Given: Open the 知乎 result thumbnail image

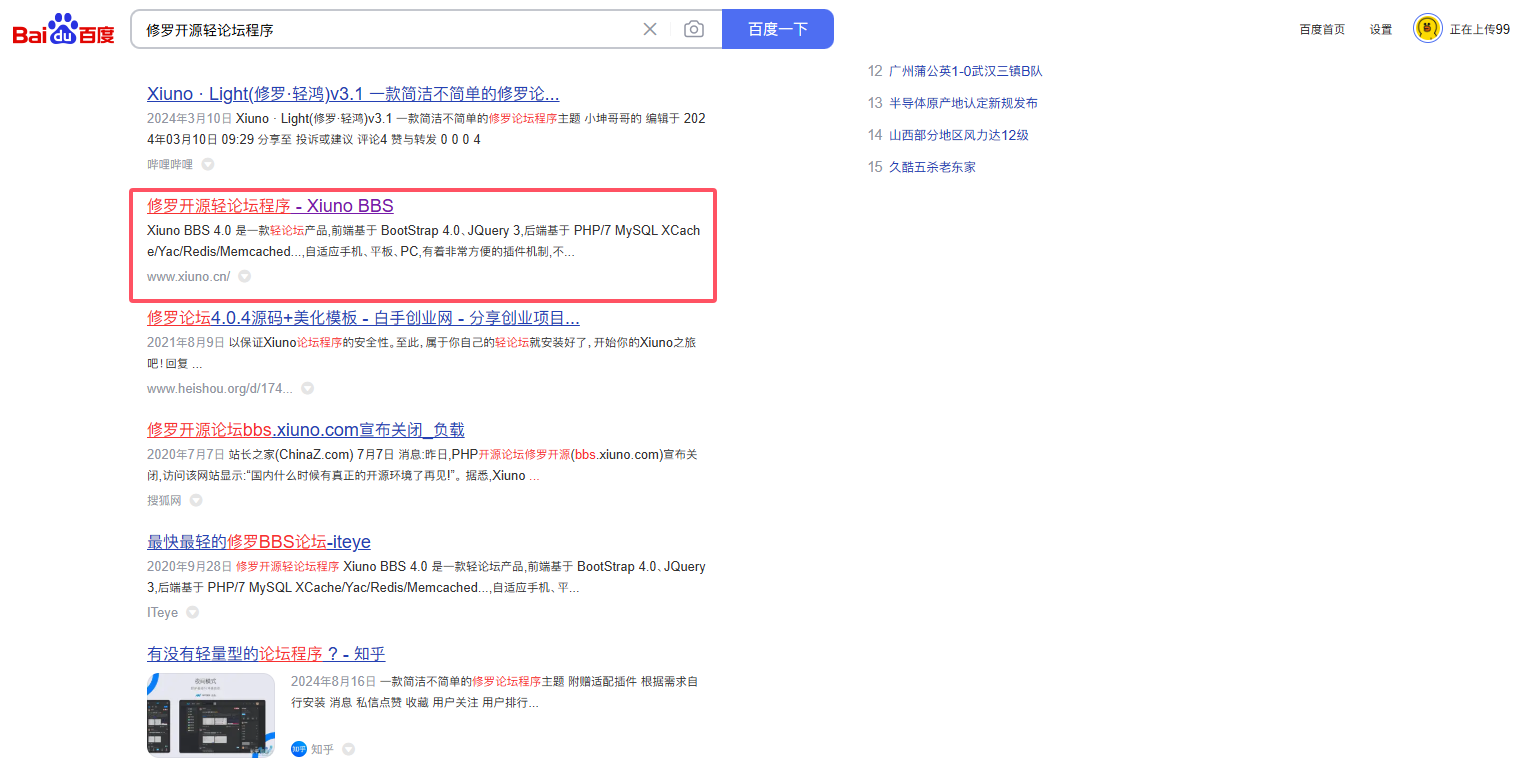Looking at the screenshot, I should pyautogui.click(x=211, y=715).
